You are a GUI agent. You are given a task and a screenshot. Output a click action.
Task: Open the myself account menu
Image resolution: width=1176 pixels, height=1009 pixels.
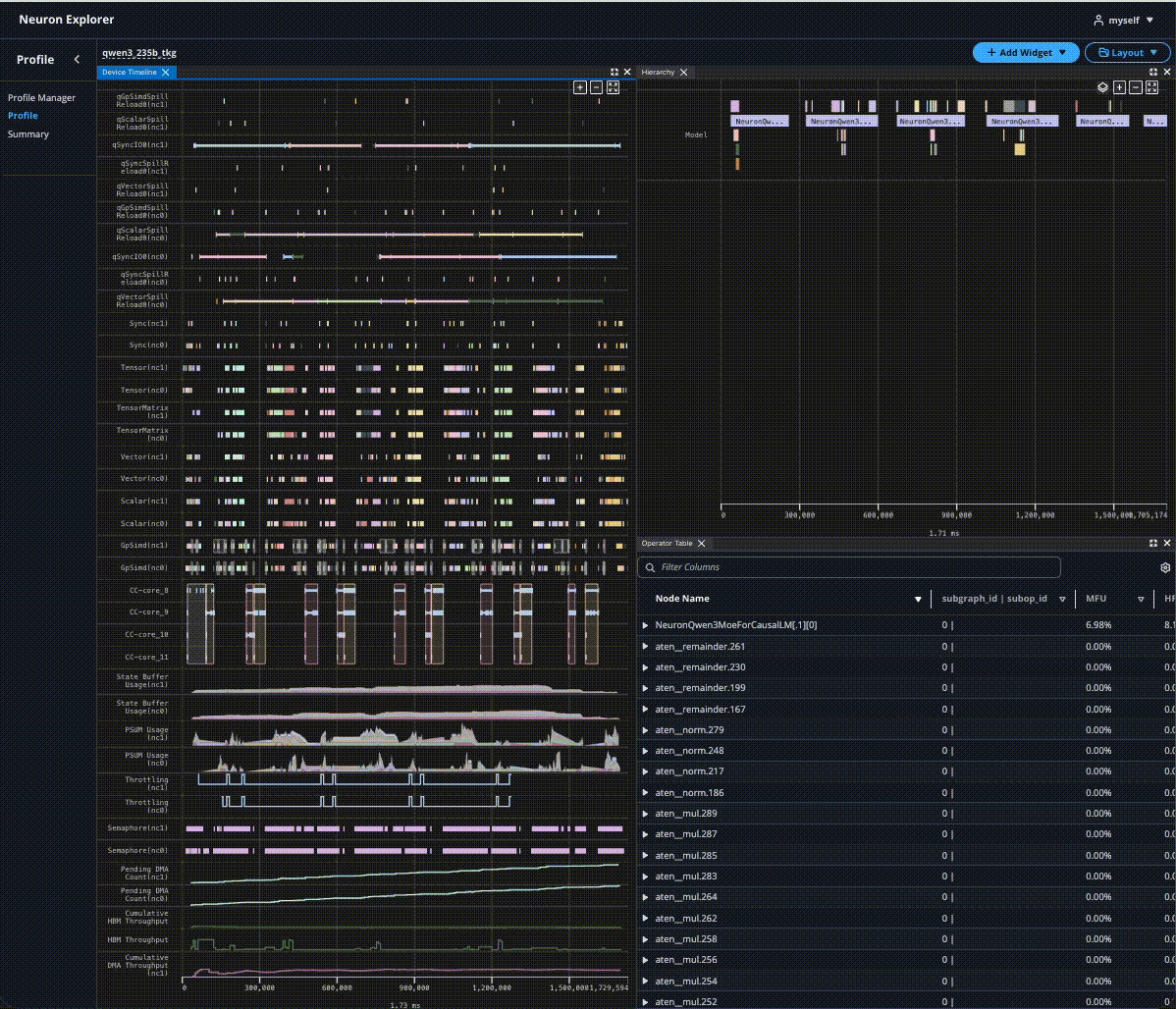click(1122, 20)
